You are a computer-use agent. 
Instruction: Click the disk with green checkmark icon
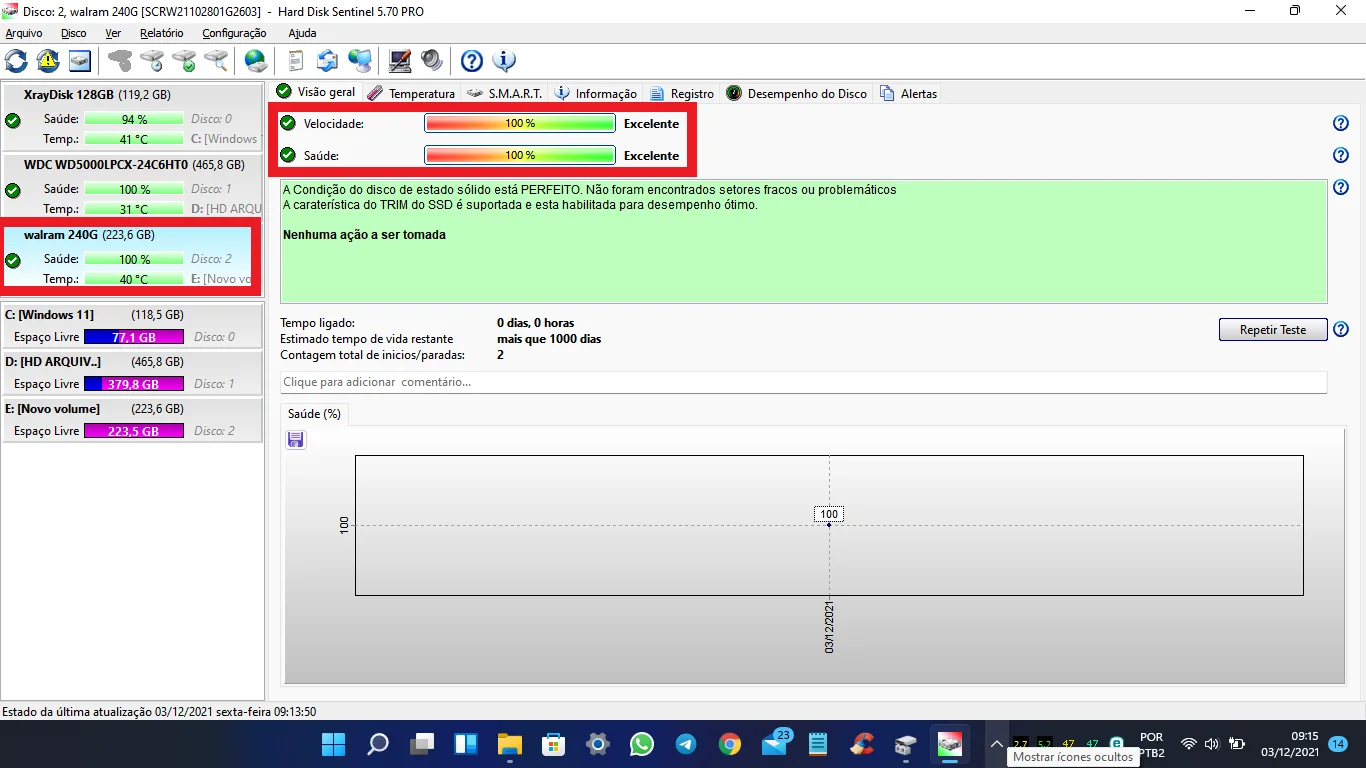[x=184, y=61]
